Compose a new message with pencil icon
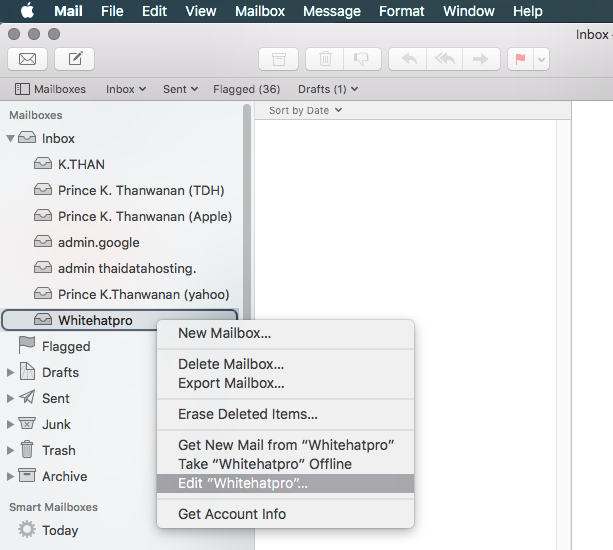The image size is (613, 550). (x=74, y=59)
